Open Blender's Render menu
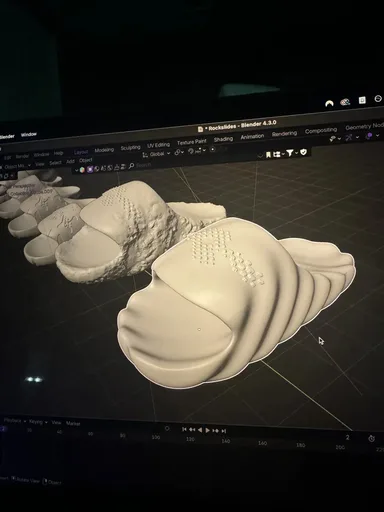 click(22, 156)
